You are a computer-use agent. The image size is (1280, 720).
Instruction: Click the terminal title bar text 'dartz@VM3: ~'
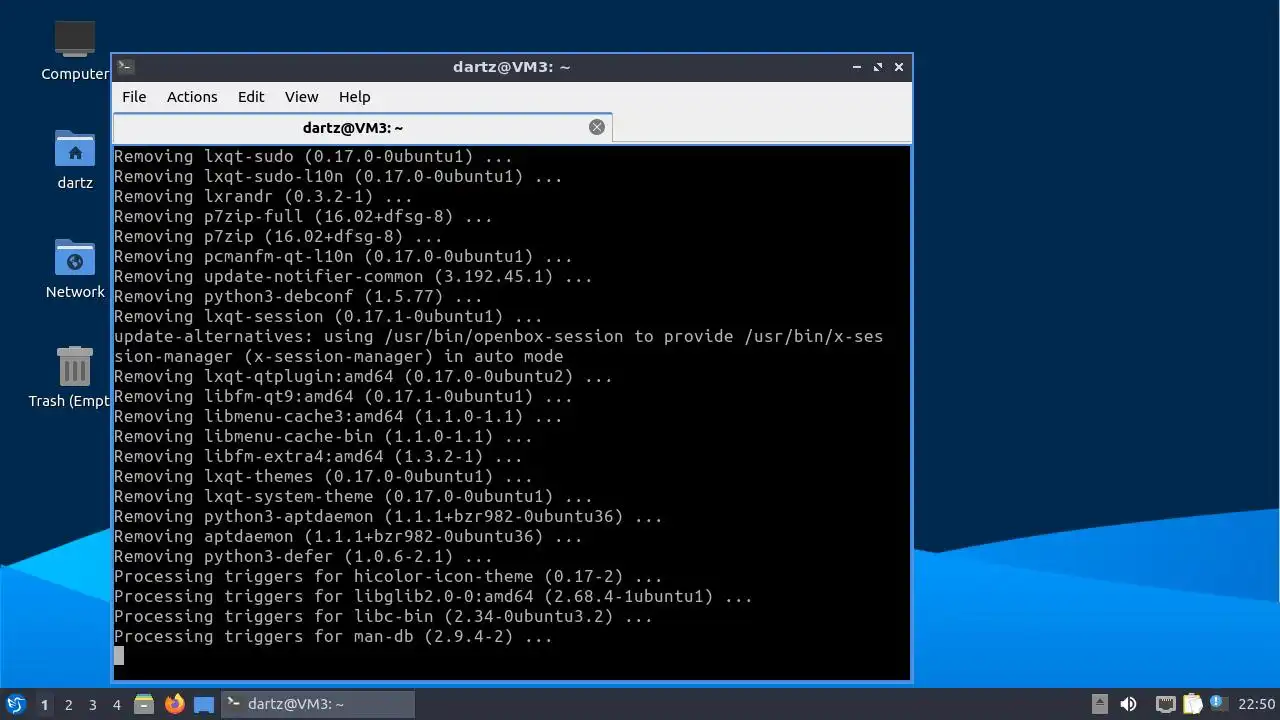pos(511,67)
